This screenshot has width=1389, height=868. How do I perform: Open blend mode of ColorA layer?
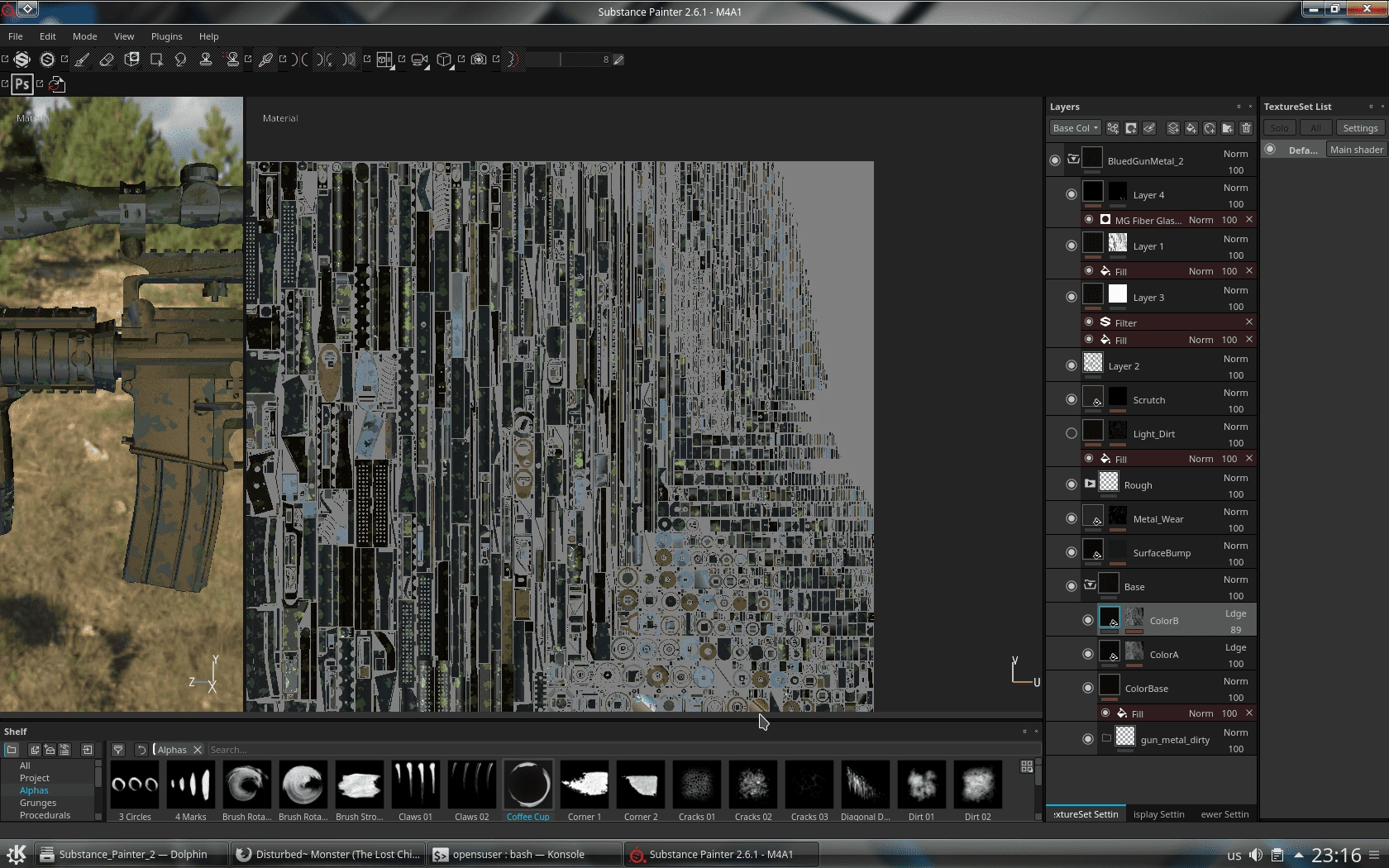click(1235, 647)
